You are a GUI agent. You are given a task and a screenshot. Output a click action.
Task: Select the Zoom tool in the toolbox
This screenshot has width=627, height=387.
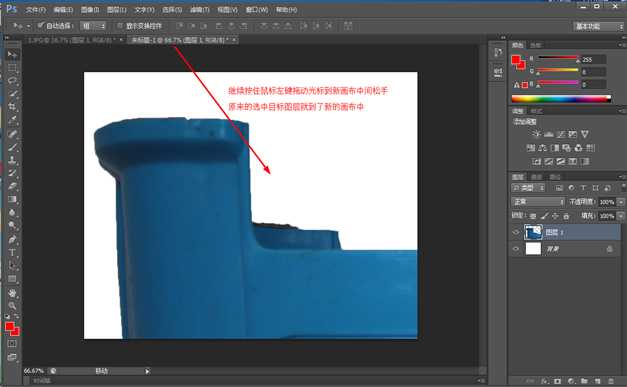(12, 306)
